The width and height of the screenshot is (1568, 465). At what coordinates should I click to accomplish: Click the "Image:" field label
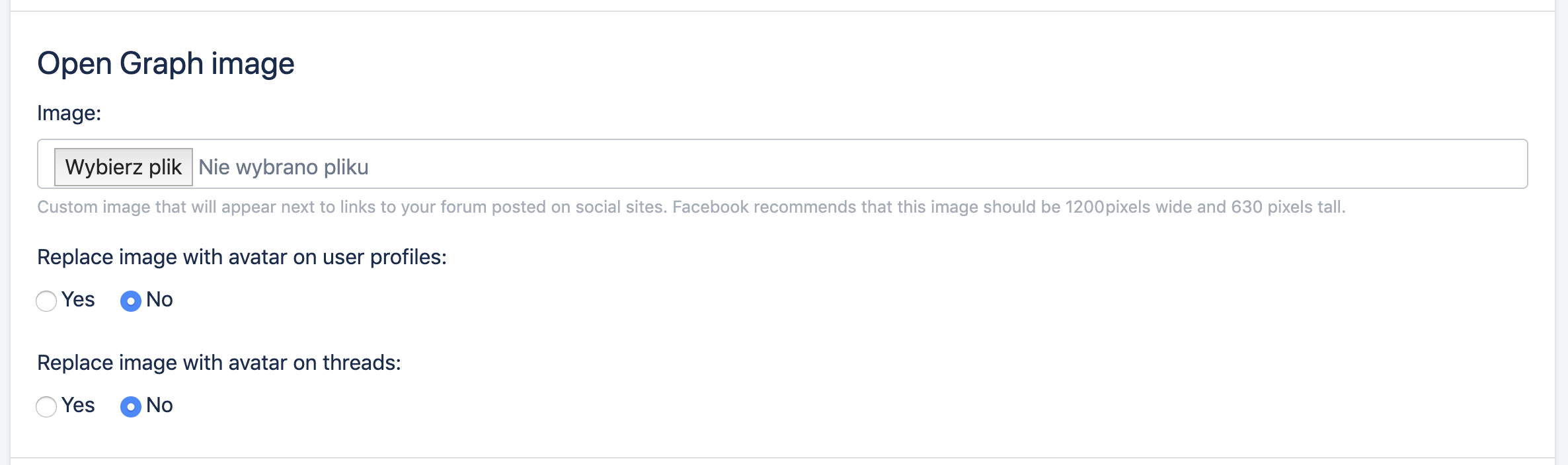pos(69,113)
